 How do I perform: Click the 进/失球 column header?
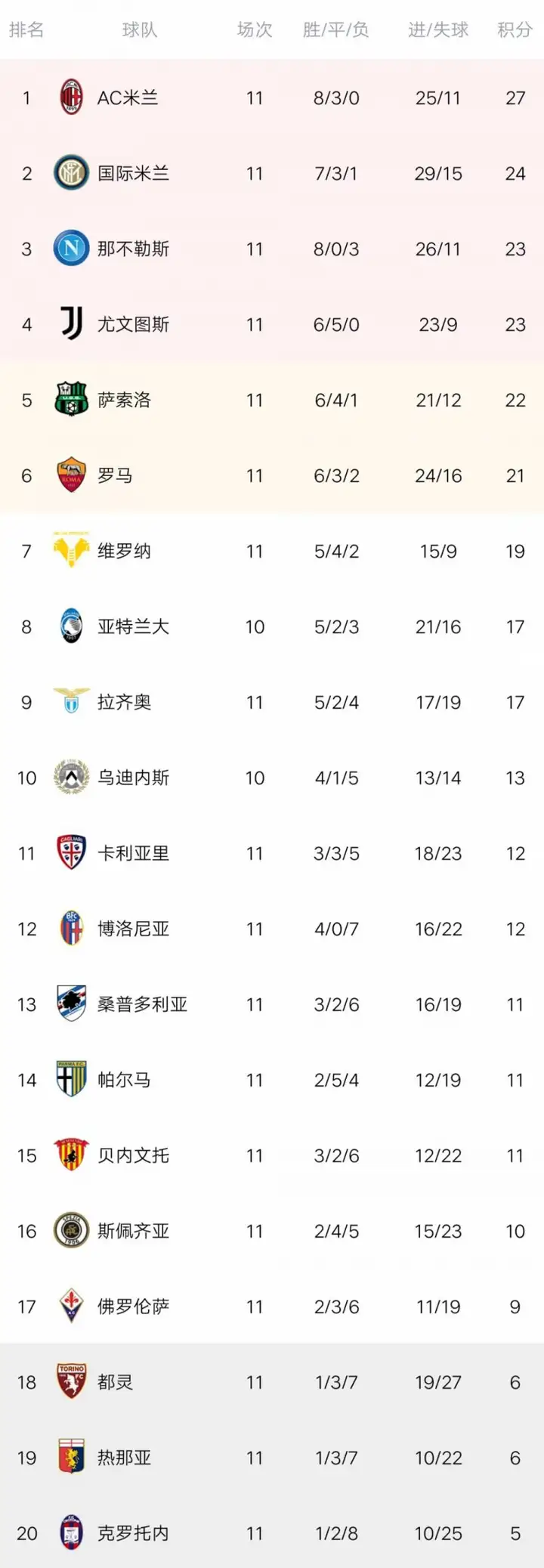(x=438, y=29)
